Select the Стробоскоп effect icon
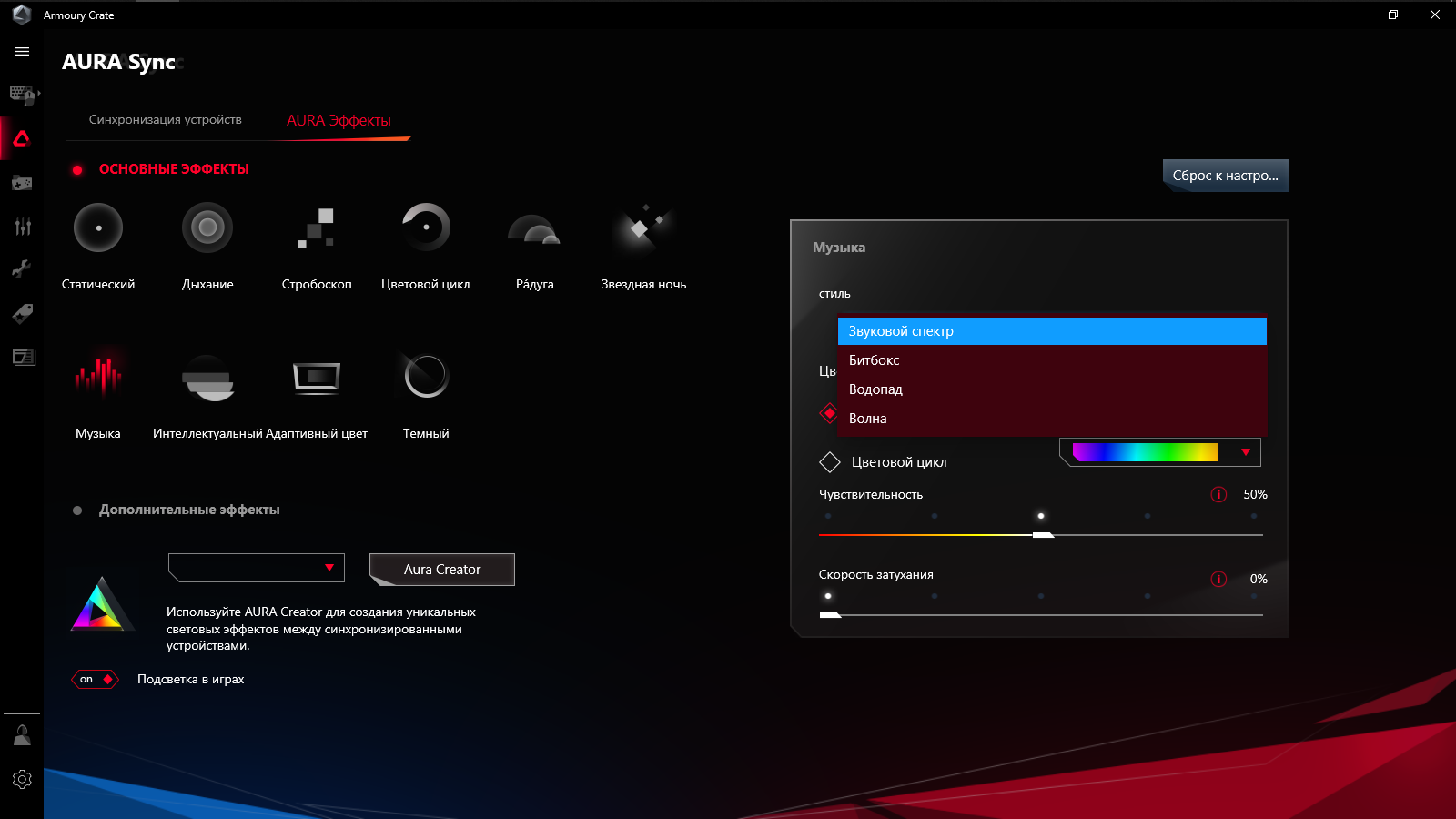This screenshot has width=1456, height=819. coord(317,227)
